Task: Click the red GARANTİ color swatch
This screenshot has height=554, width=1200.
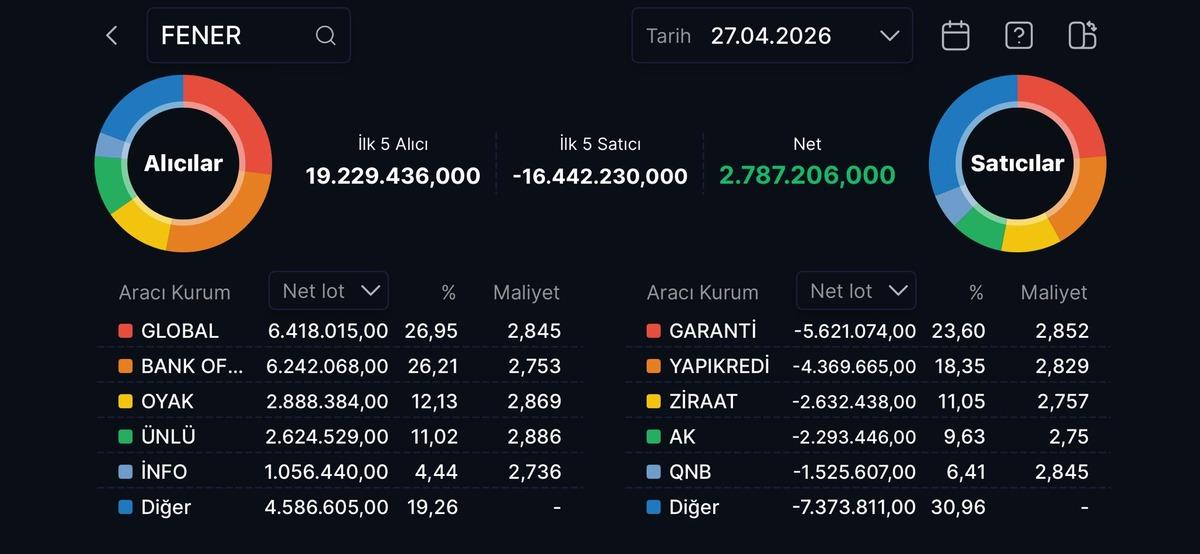Action: click(653, 331)
